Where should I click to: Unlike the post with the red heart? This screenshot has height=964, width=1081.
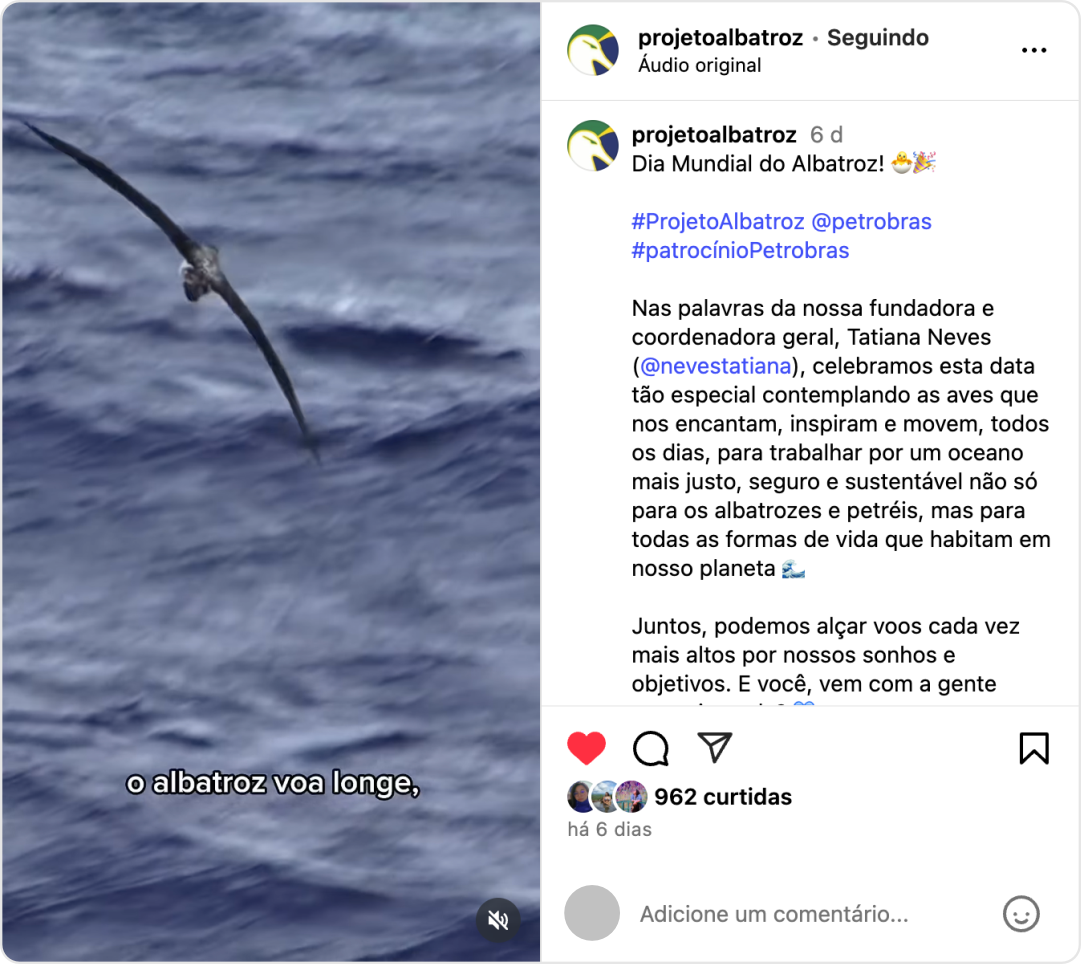pos(586,748)
